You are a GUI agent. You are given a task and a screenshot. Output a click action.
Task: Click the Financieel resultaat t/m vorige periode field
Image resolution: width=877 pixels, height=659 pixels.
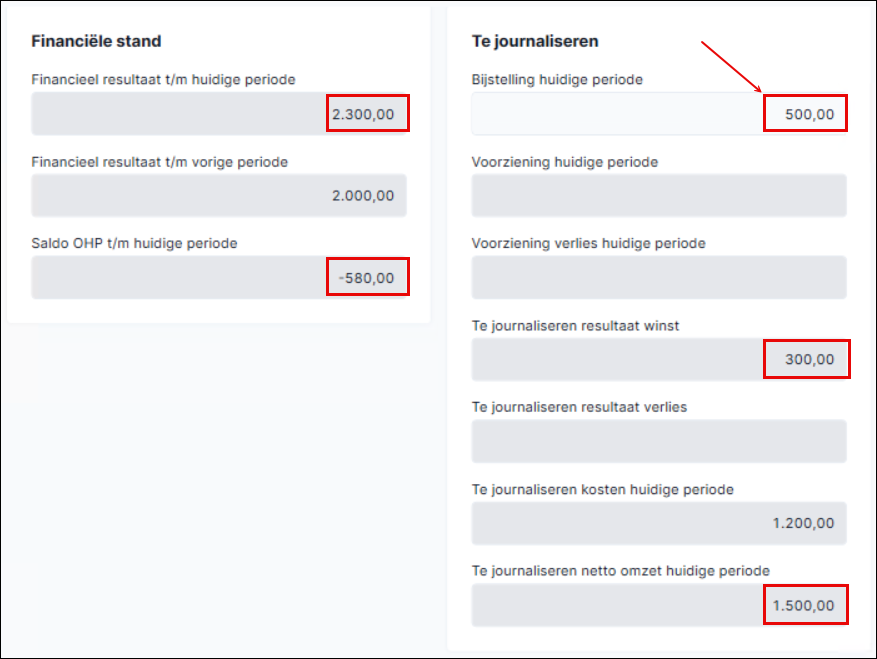pos(219,196)
